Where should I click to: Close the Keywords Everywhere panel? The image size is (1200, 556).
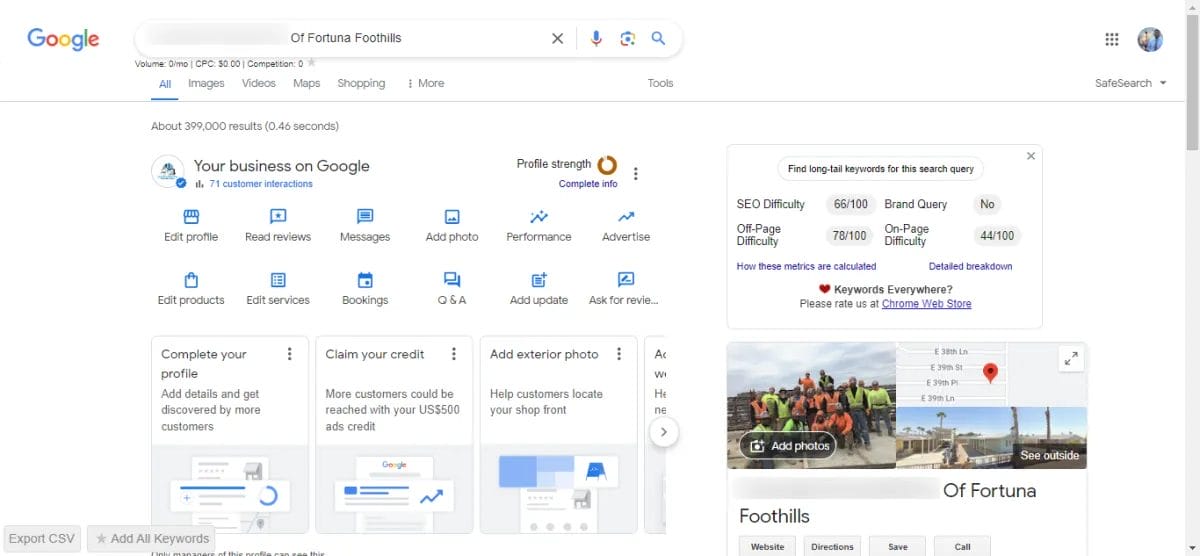1031,156
